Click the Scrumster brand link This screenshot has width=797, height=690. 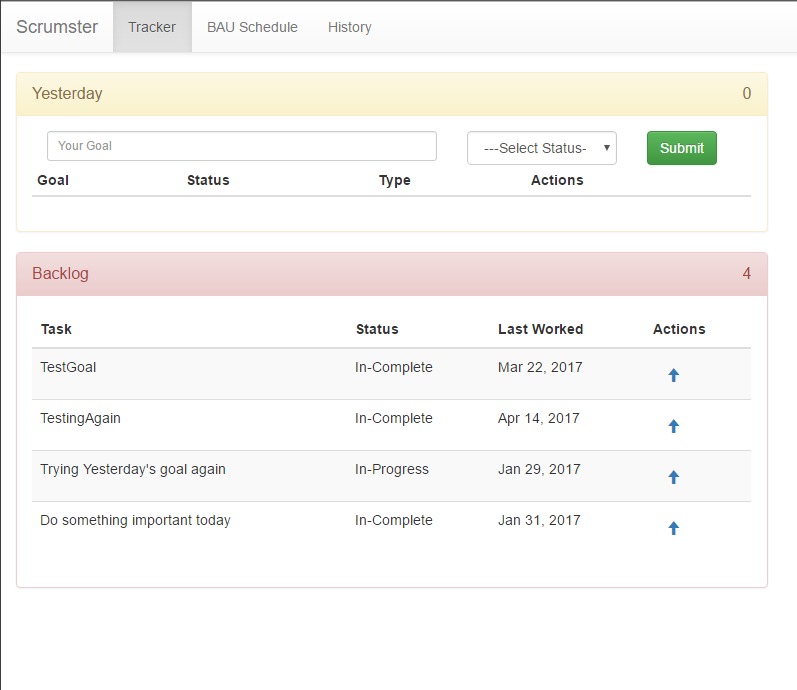57,27
